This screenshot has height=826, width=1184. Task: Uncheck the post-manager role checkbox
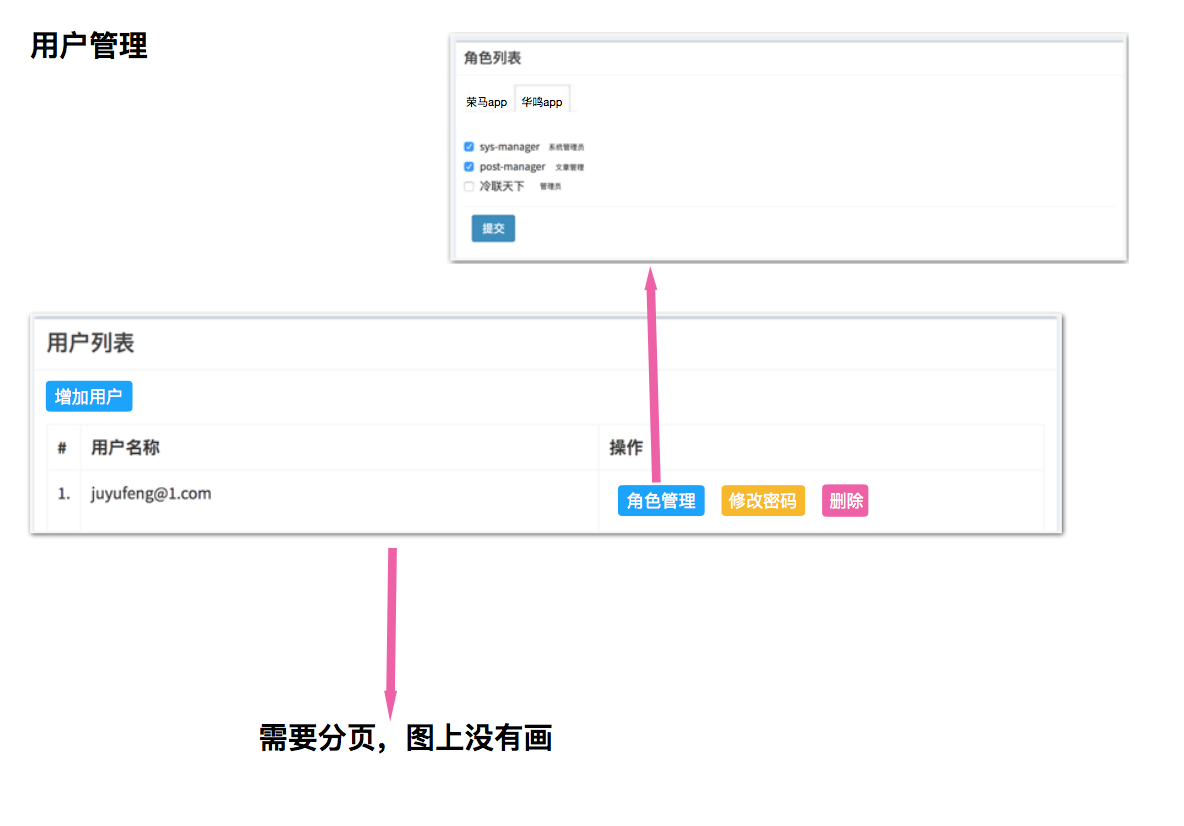469,167
